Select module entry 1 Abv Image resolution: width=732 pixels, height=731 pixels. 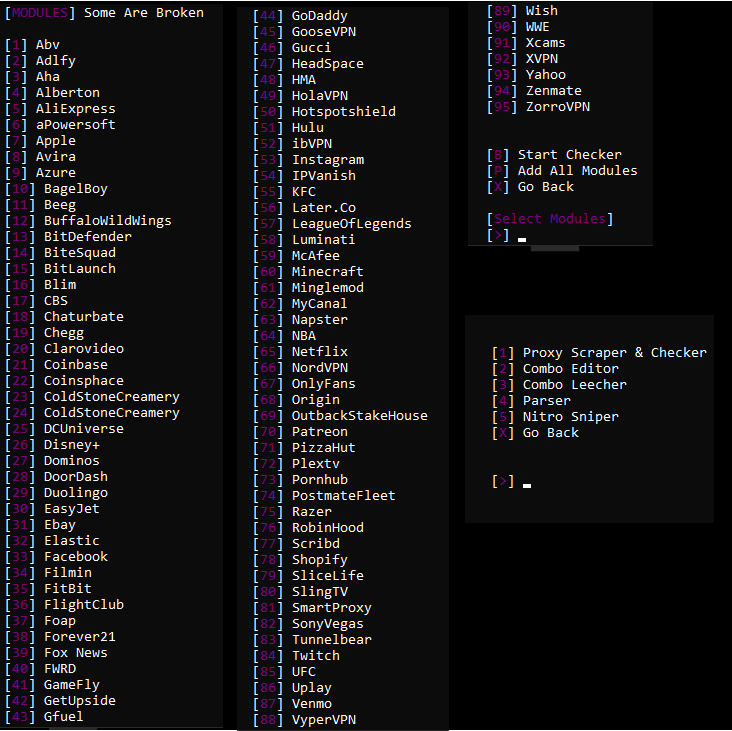coord(32,45)
